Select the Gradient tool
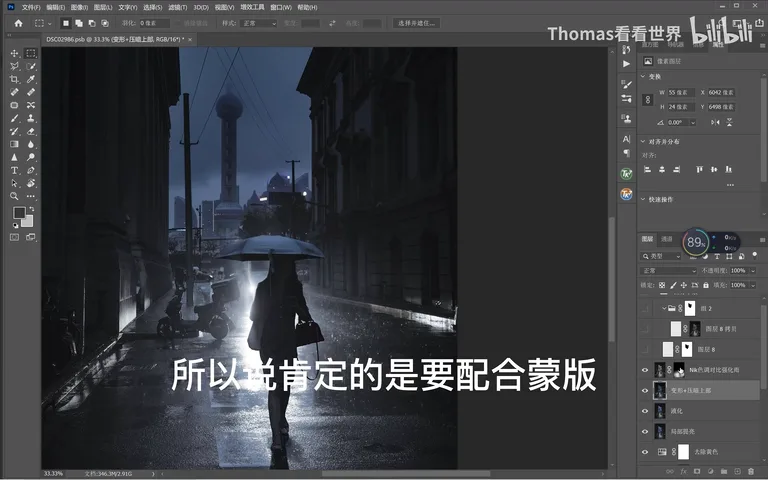Screen dimensions: 768x480 [14, 144]
